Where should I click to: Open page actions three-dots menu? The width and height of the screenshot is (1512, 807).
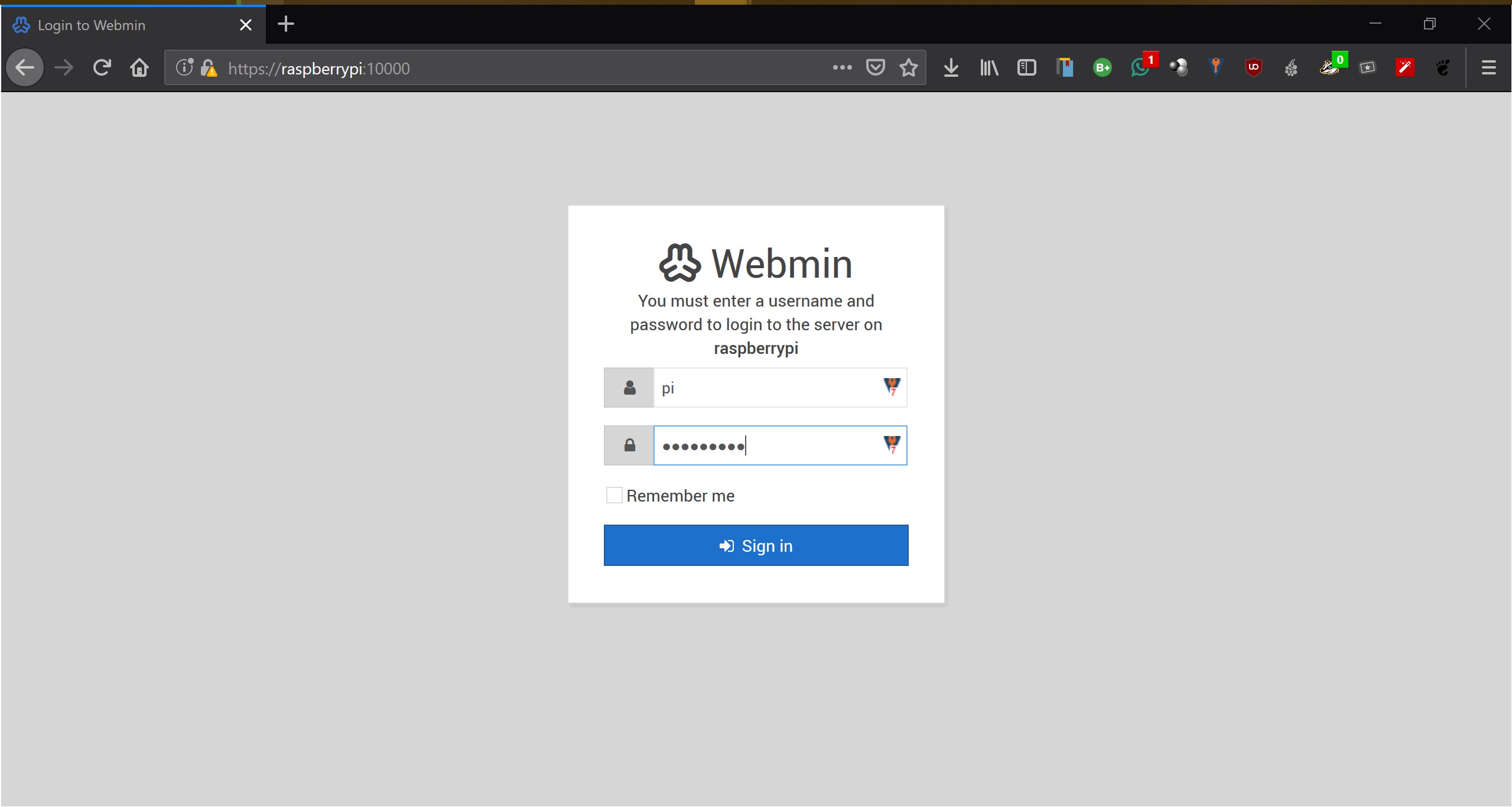tap(842, 68)
